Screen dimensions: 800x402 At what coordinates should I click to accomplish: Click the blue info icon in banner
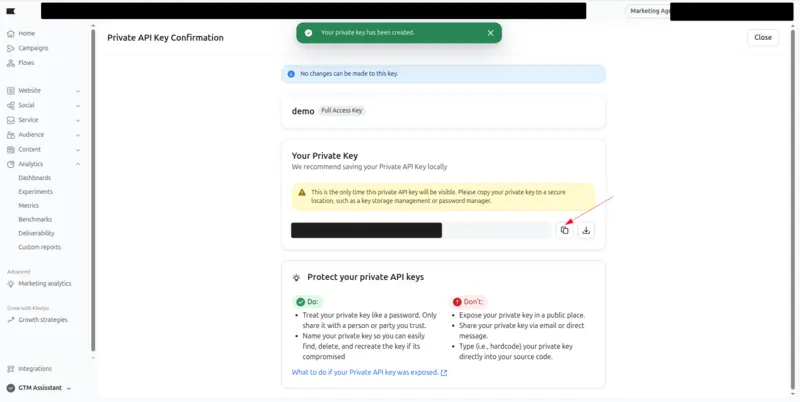[x=291, y=73]
